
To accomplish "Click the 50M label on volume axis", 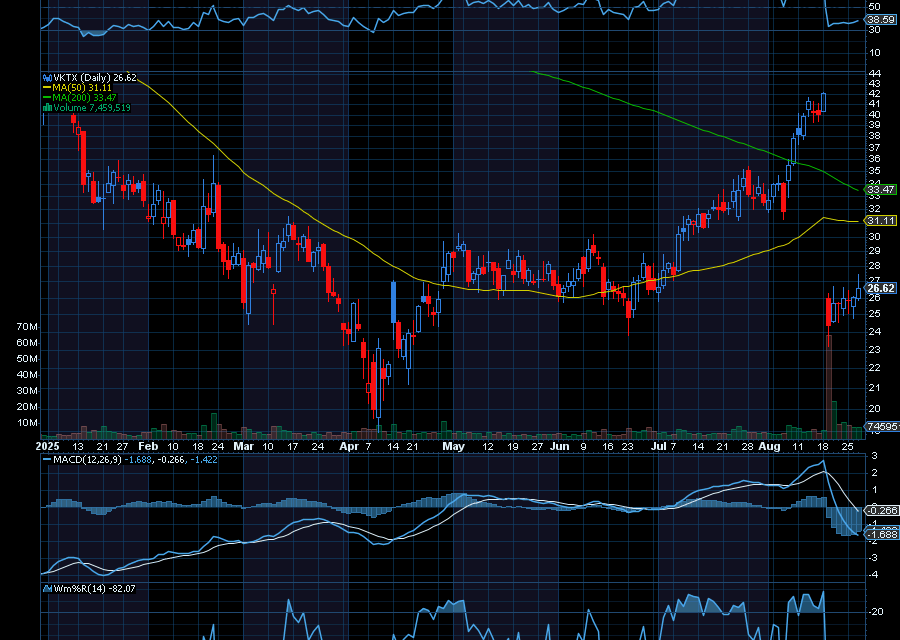I will [27, 359].
